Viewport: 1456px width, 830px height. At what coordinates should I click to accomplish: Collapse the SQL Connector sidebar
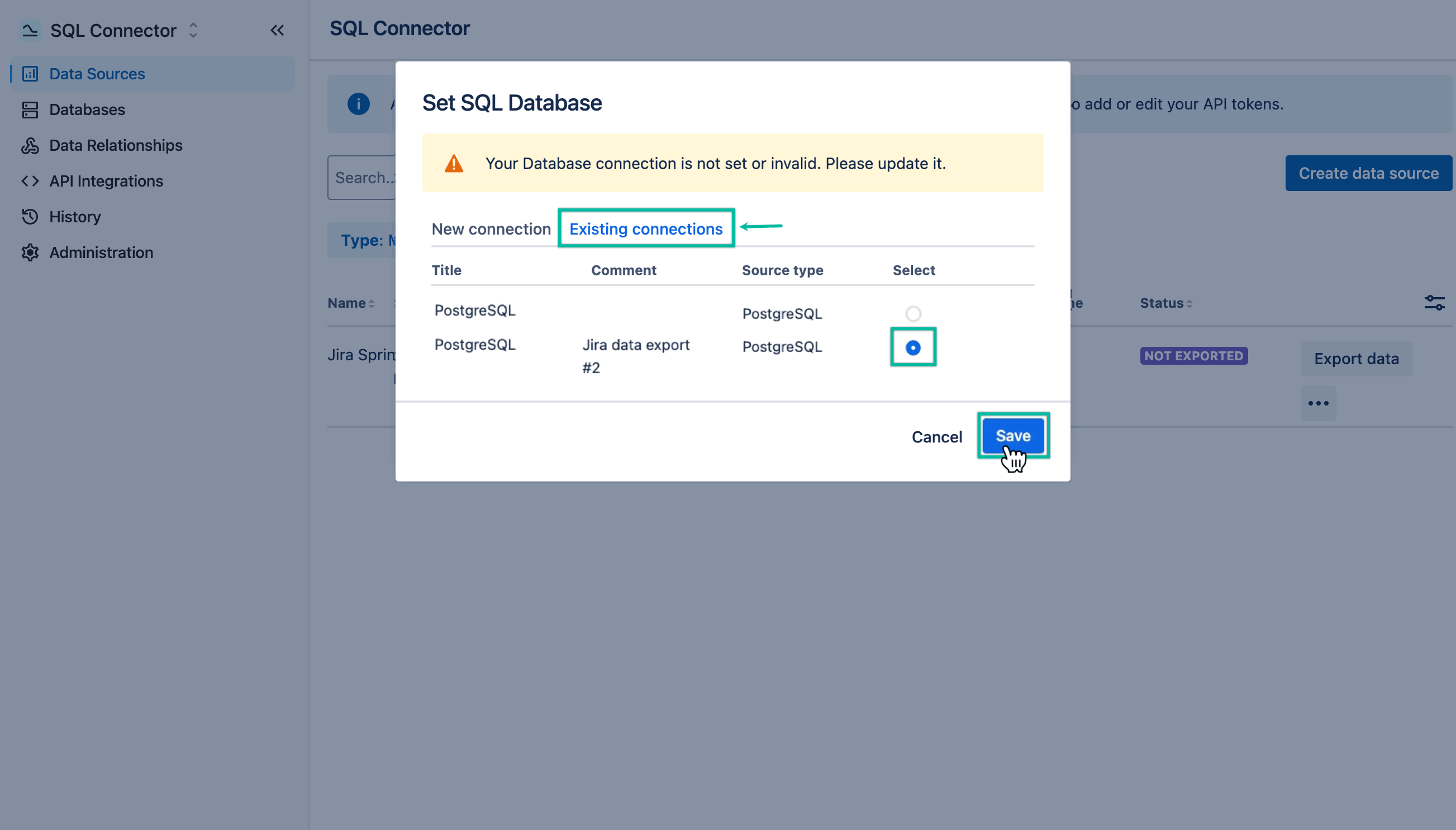pyautogui.click(x=278, y=30)
